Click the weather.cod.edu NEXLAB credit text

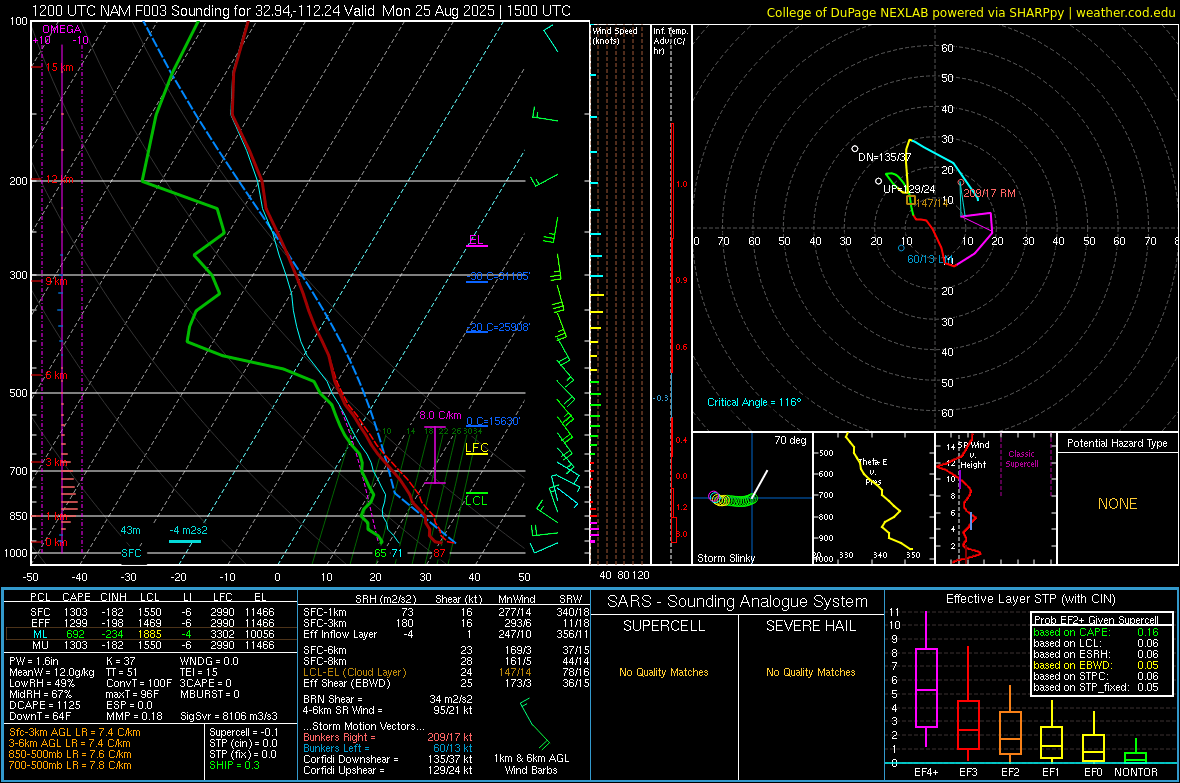pos(970,12)
